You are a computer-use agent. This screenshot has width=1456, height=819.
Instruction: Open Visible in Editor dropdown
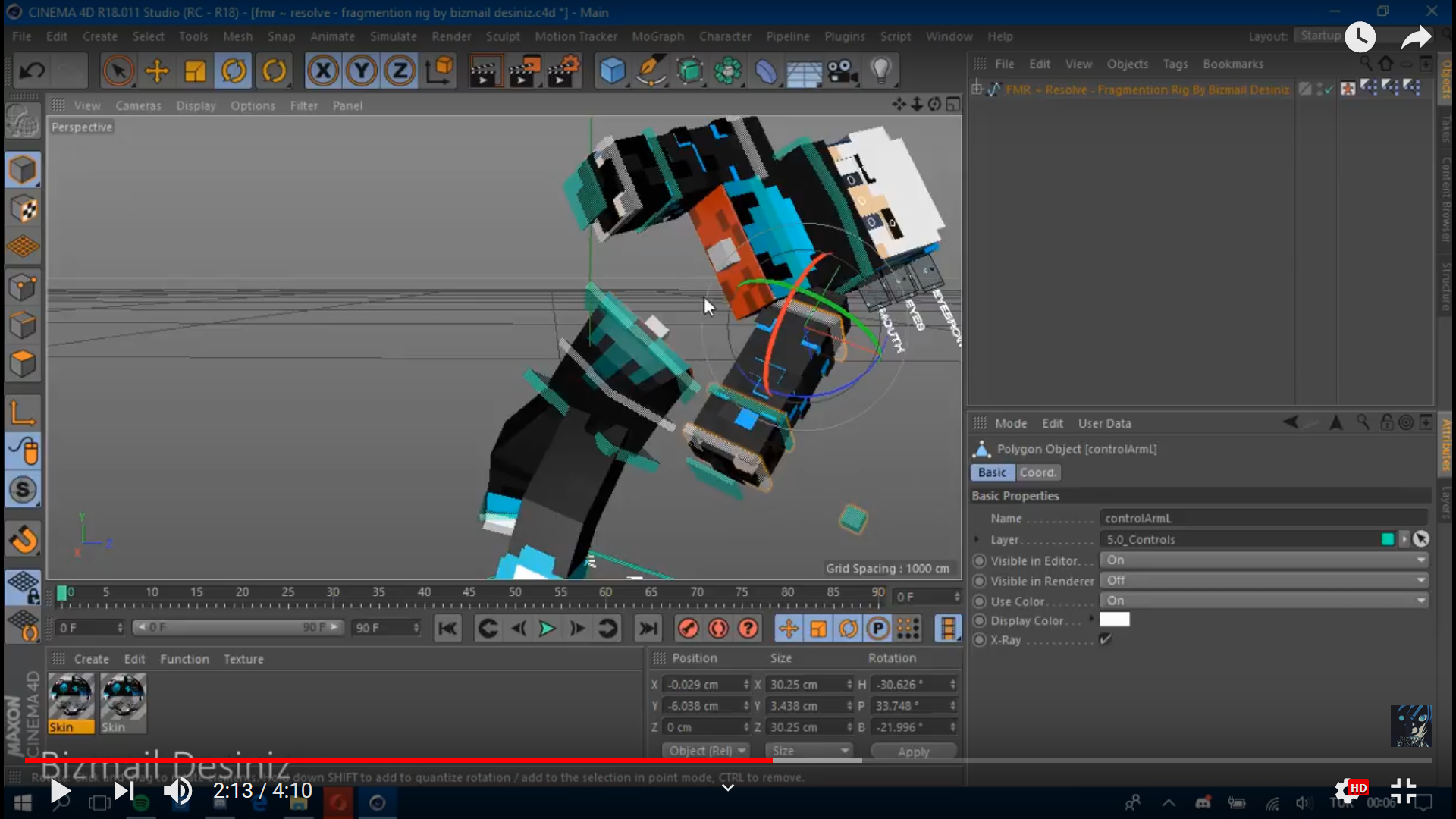(x=1264, y=560)
